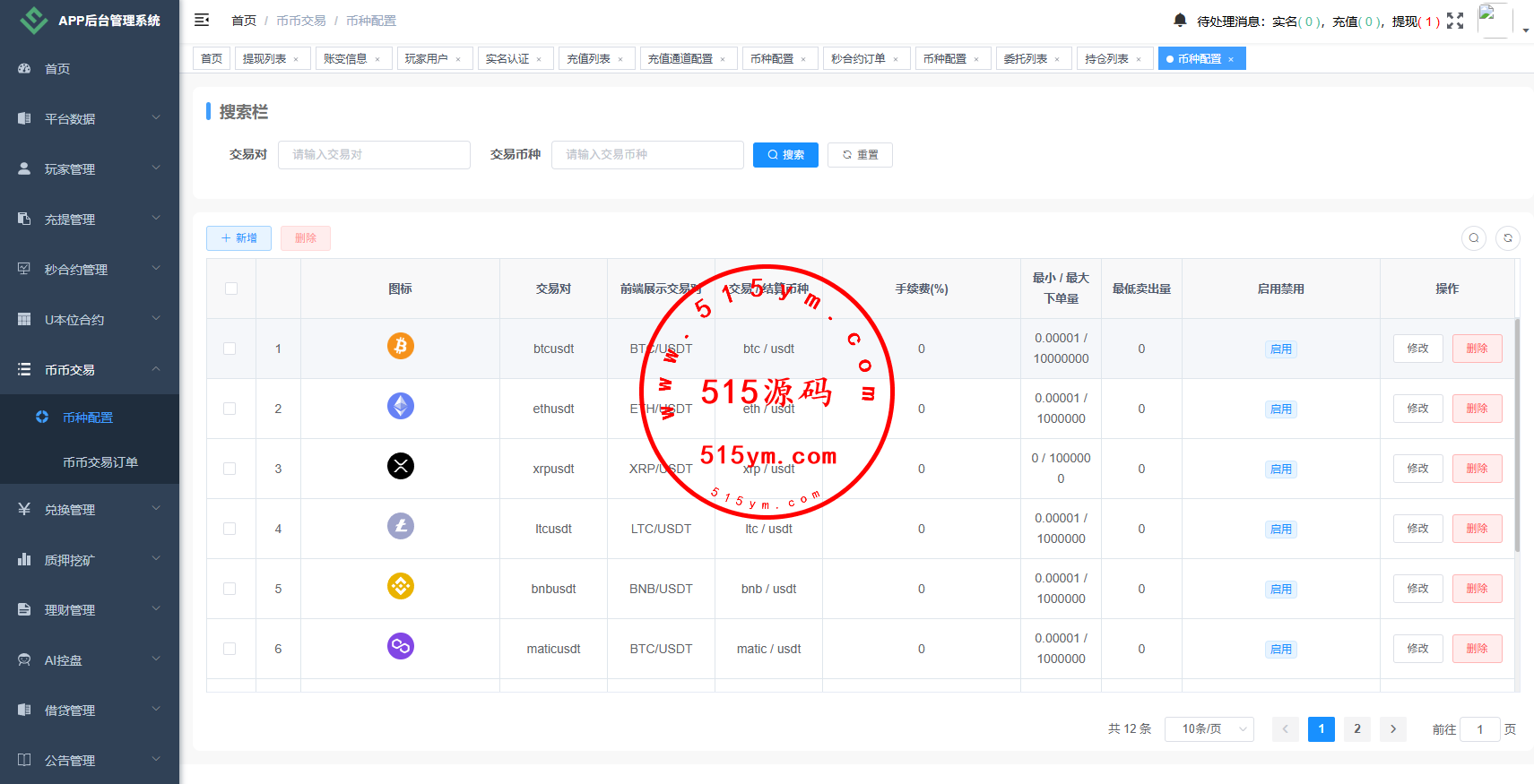Toggle fullscreen mode icon

(1455, 21)
